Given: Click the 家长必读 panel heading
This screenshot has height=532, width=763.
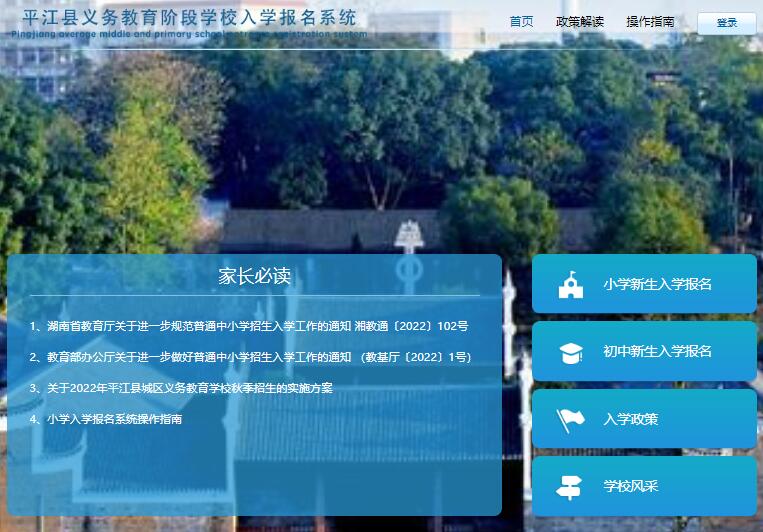Looking at the screenshot, I should (254, 277).
